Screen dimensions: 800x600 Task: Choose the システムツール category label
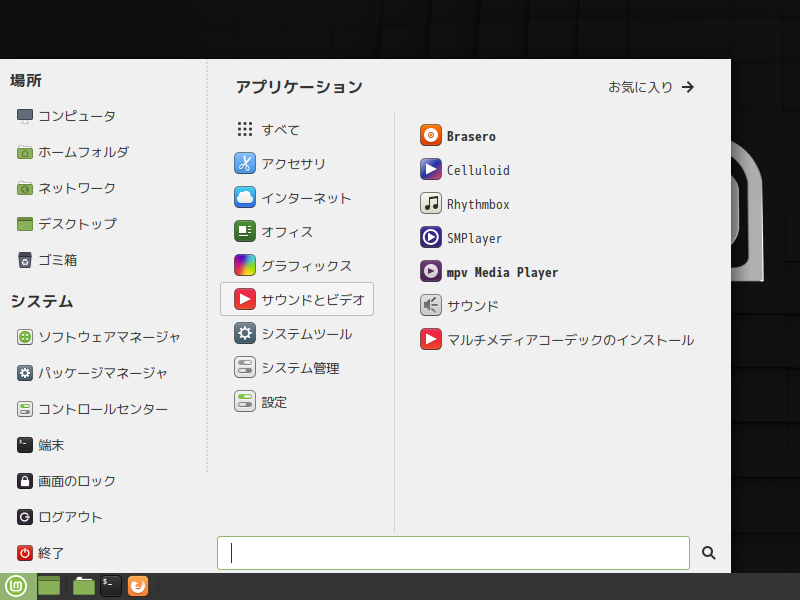pos(307,334)
